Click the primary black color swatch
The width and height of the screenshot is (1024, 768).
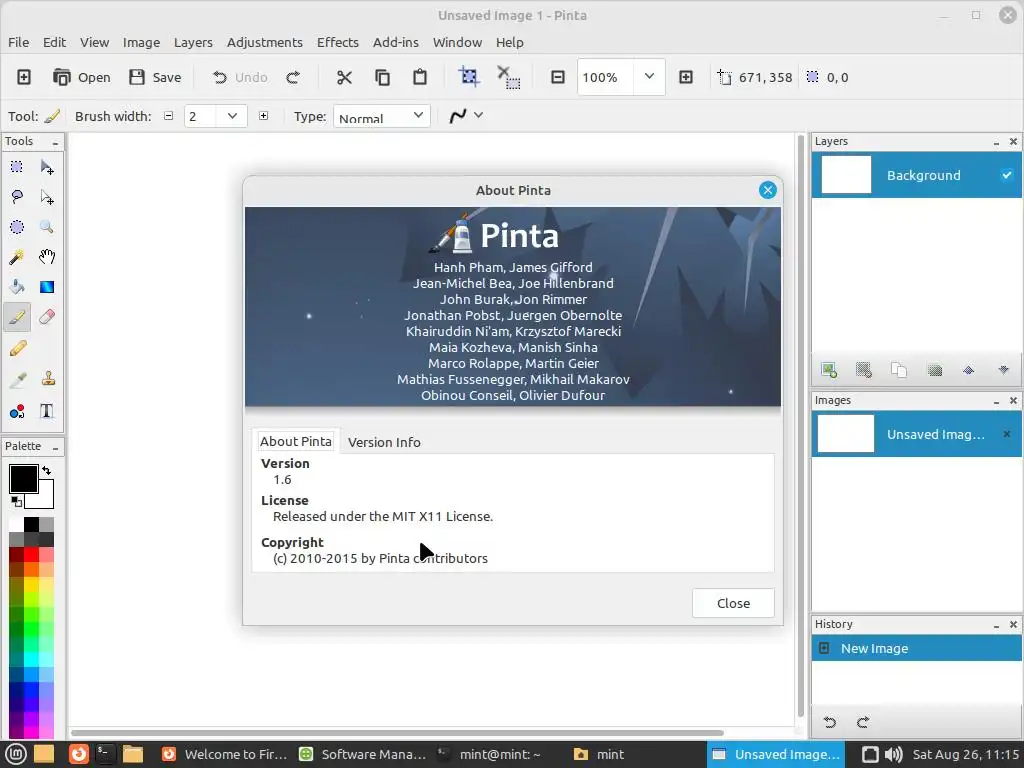(23, 479)
